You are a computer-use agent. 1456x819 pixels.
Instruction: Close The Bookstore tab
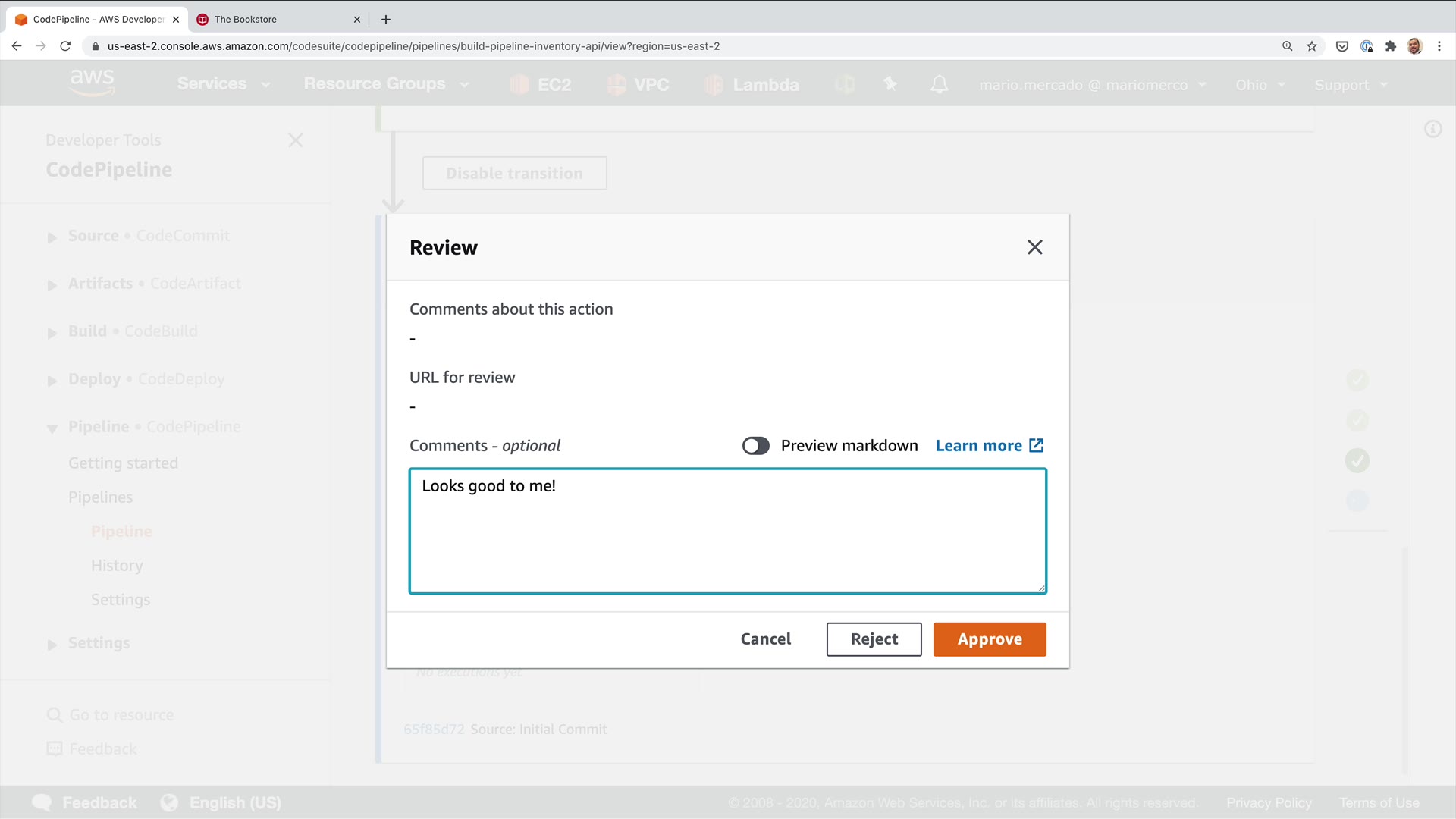pyautogui.click(x=357, y=20)
